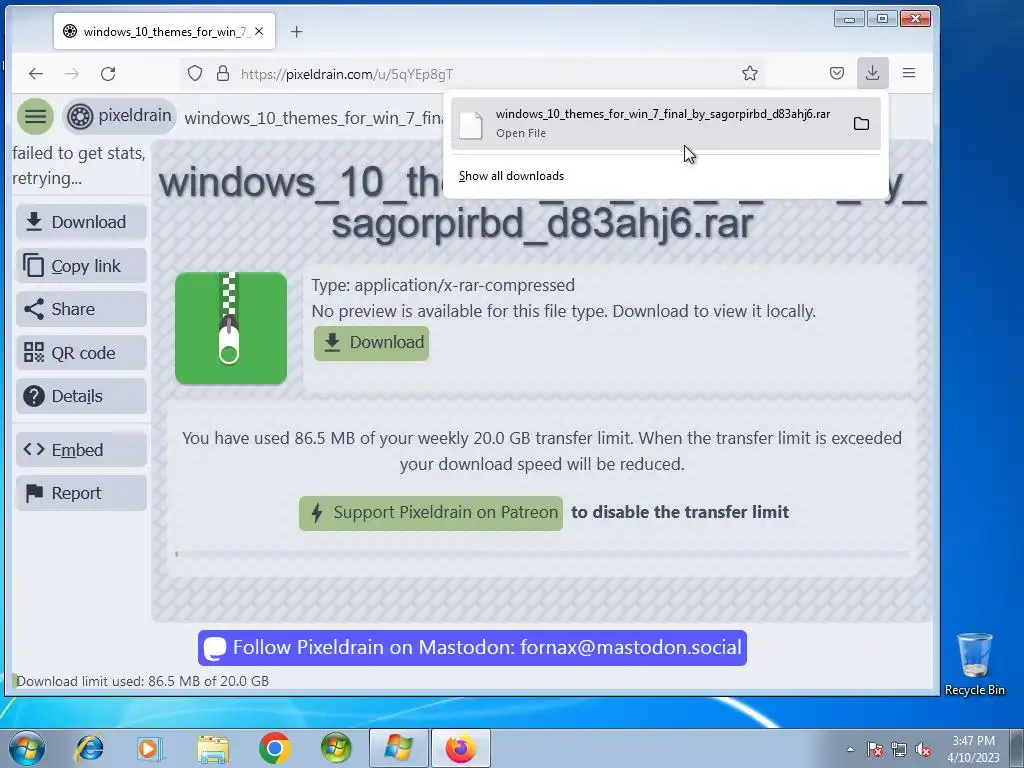
Task: Click 'Download limit used: 86.5 MB of 20.0 GB' text
Action: tap(142, 681)
